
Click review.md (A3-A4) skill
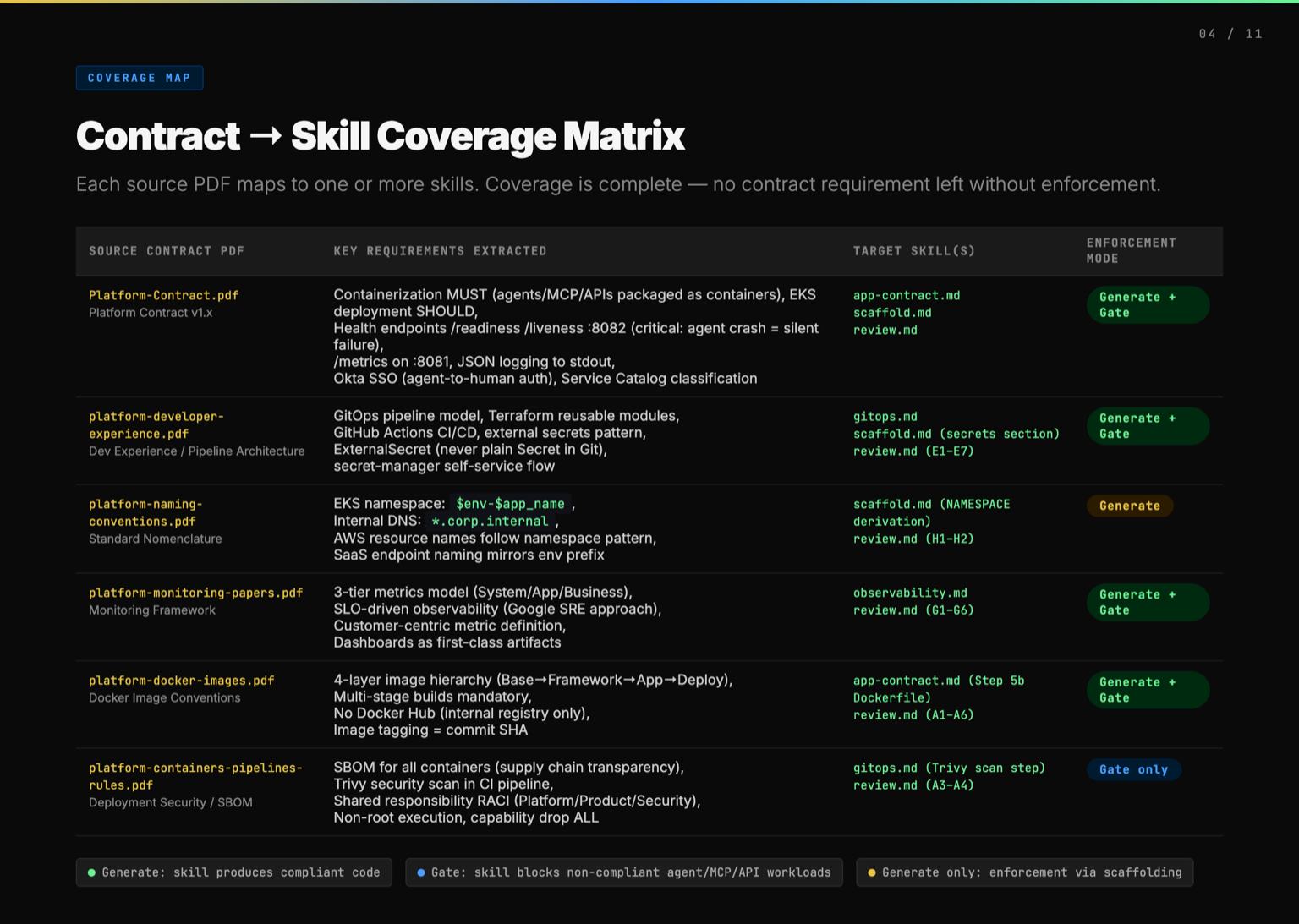coord(913,785)
